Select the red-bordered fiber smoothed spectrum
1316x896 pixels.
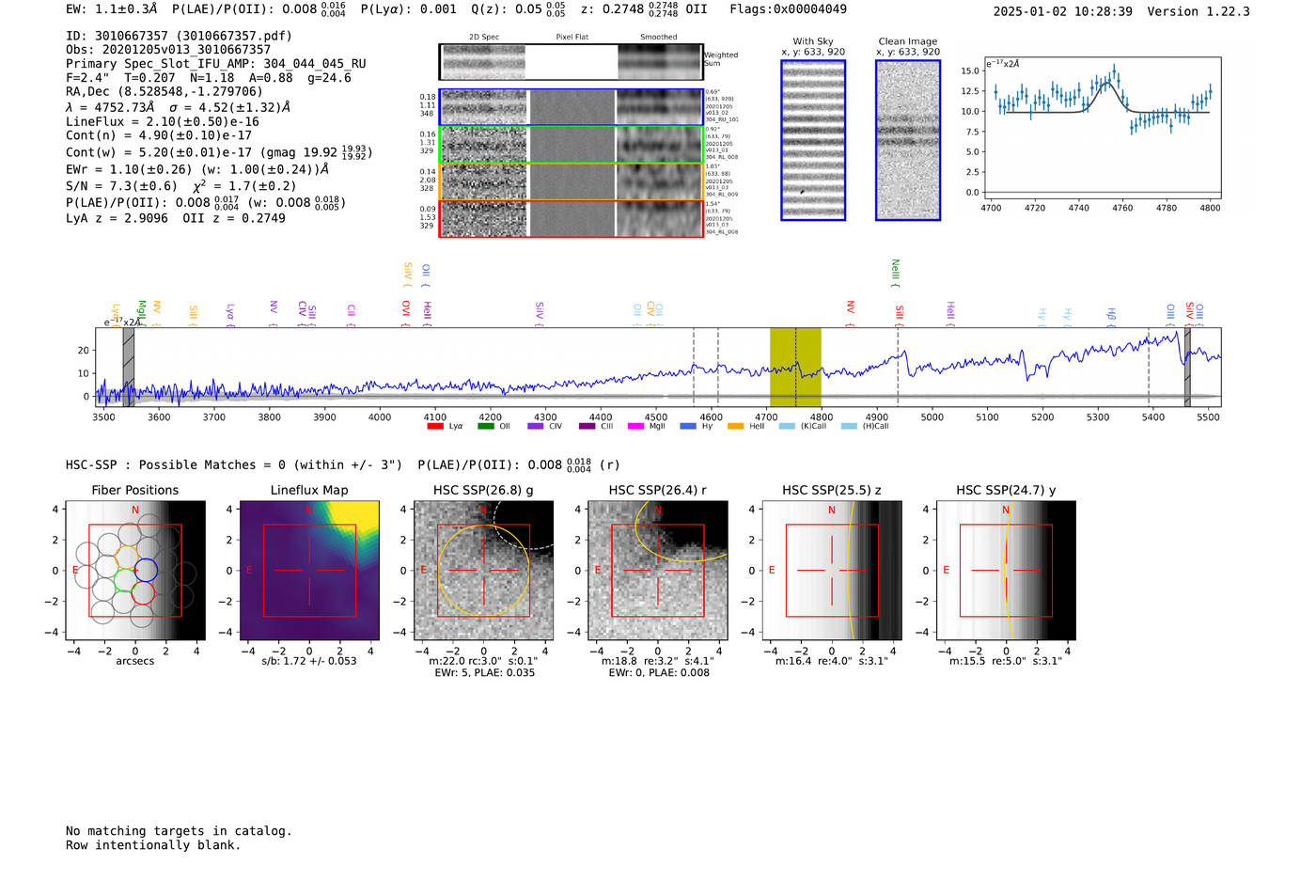[x=660, y=218]
